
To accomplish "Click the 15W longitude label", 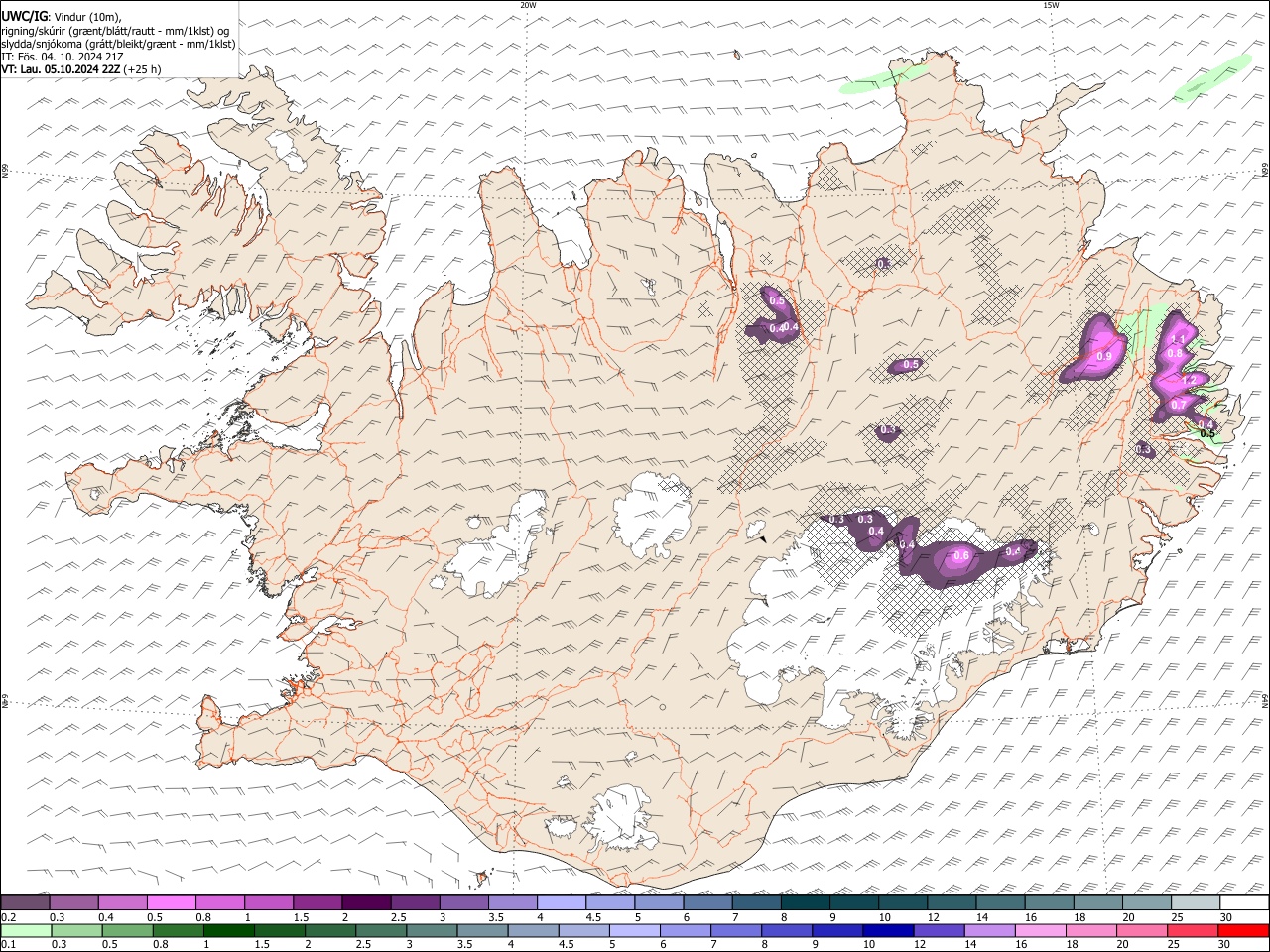I will point(1051,5).
